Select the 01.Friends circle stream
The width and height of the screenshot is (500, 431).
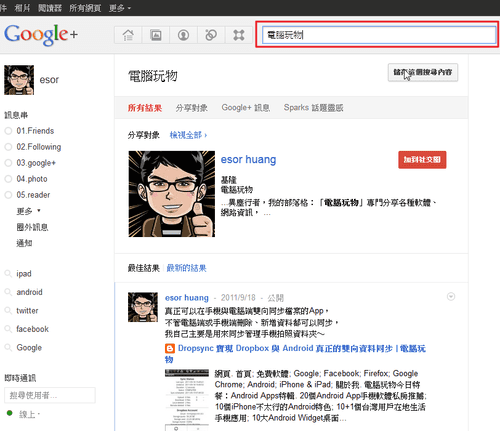(x=35, y=131)
